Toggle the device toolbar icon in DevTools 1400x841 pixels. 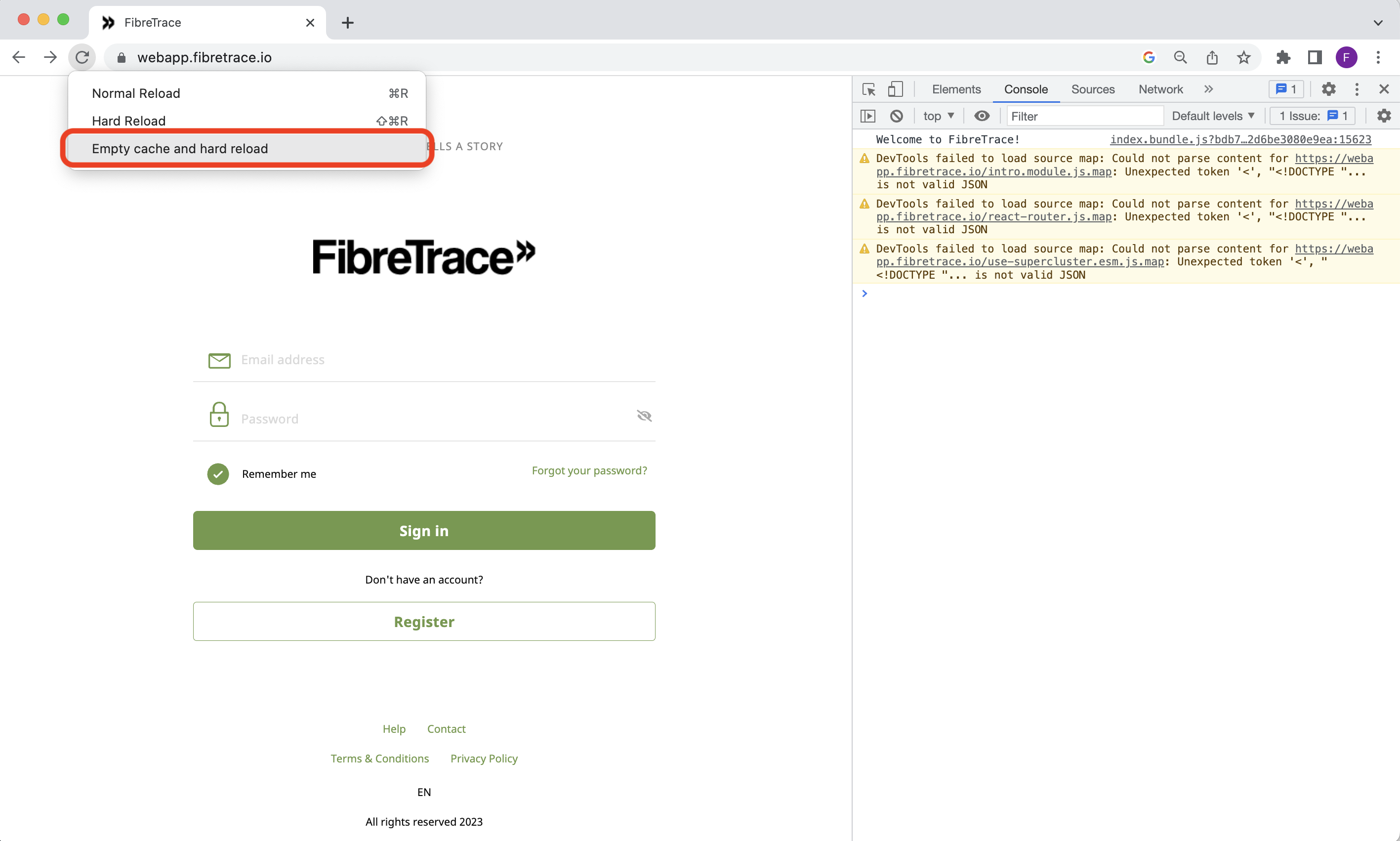point(895,89)
